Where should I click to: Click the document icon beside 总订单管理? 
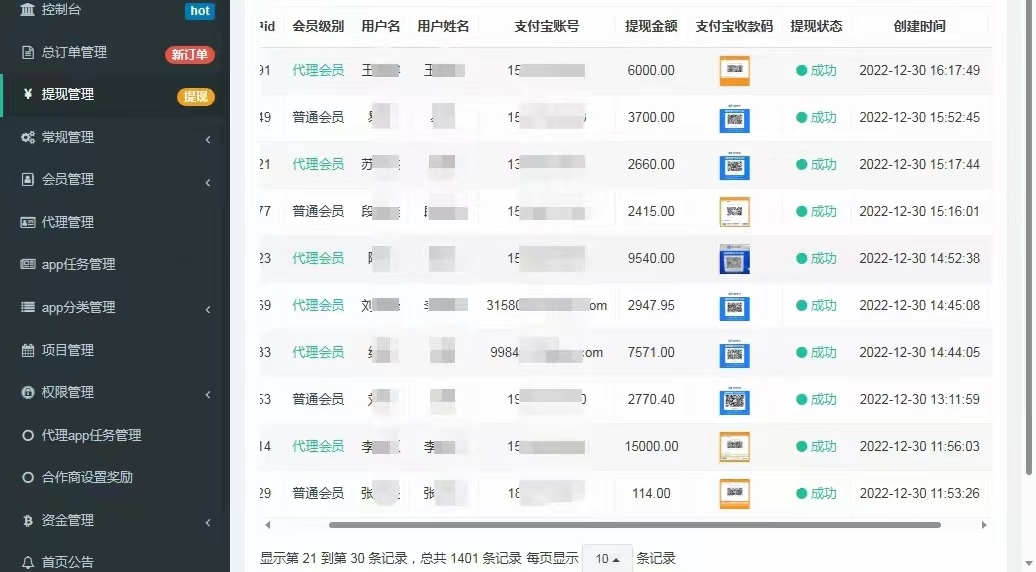click(x=27, y=52)
